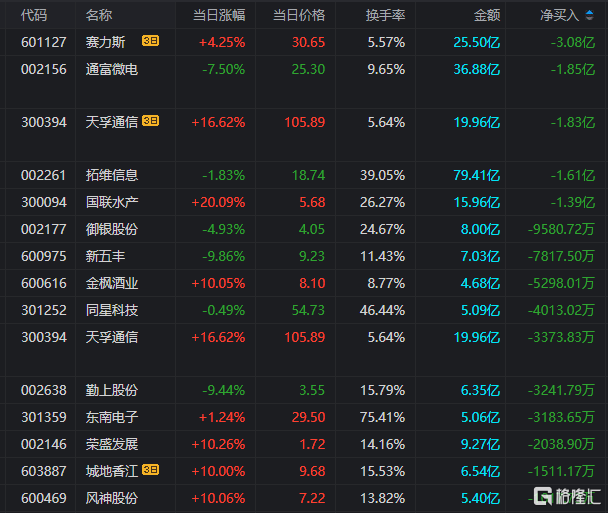Open the 风神股份 stock name
608x513 pixels.
pyautogui.click(x=112, y=498)
